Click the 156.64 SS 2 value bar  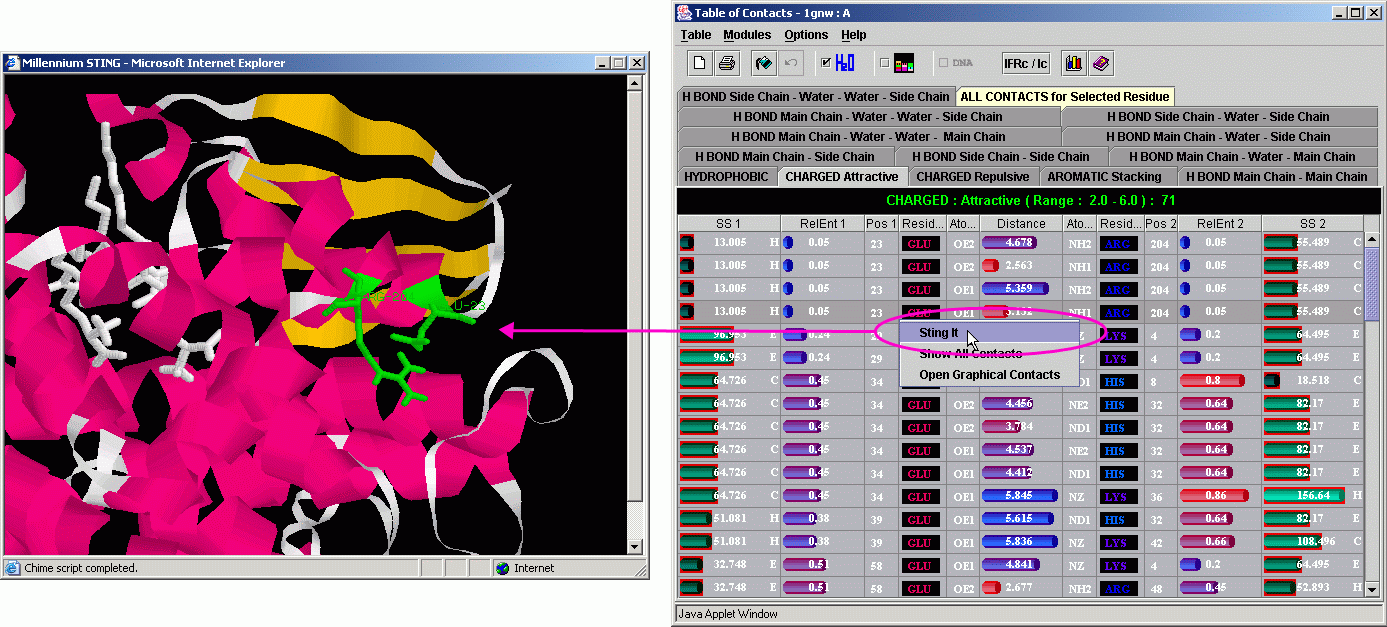1306,496
